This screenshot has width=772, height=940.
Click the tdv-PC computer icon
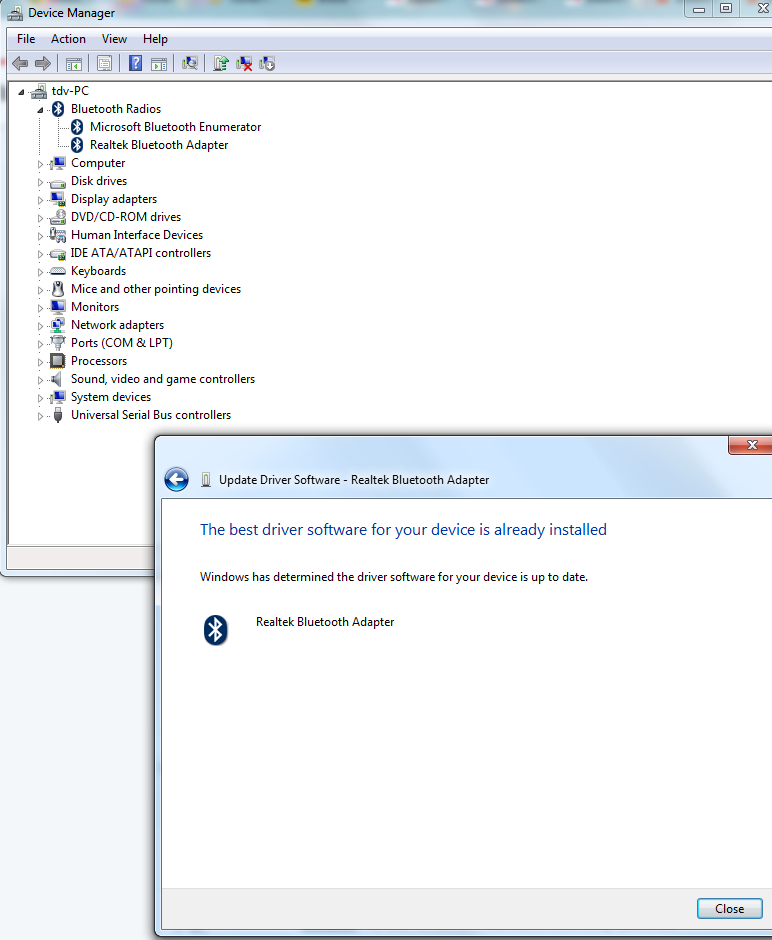(39, 91)
